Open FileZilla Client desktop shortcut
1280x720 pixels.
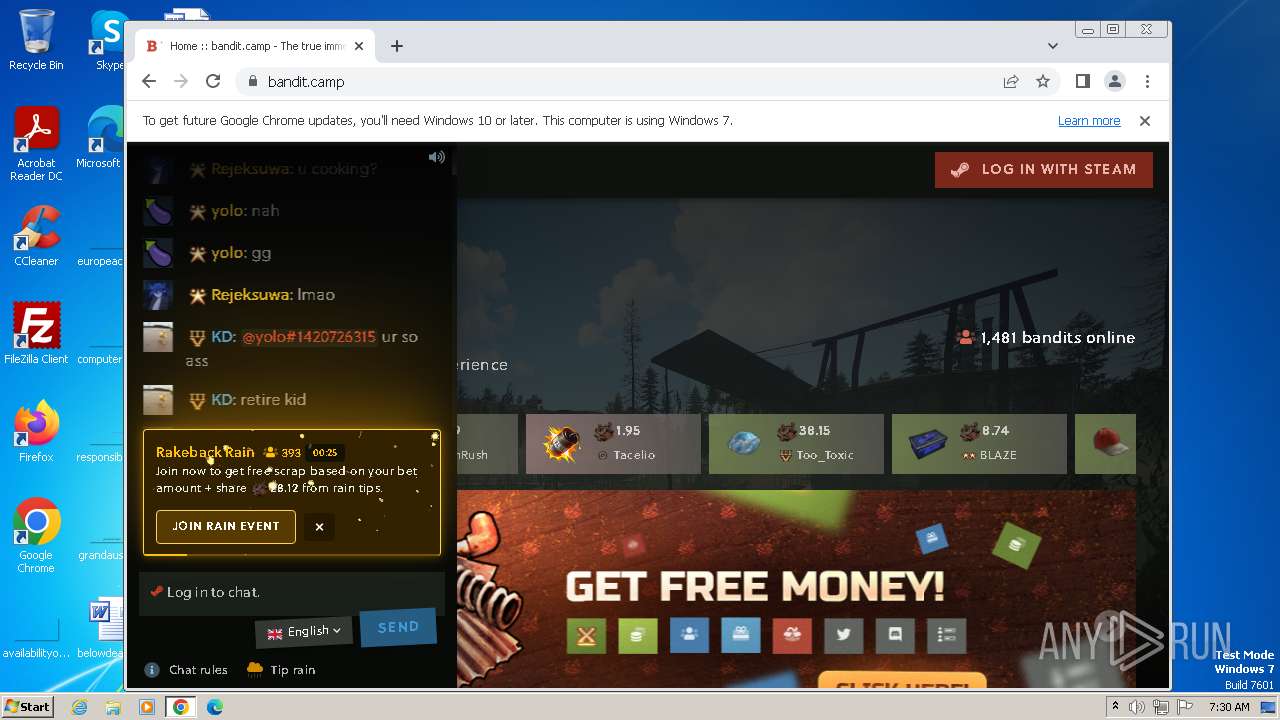[x=36, y=334]
